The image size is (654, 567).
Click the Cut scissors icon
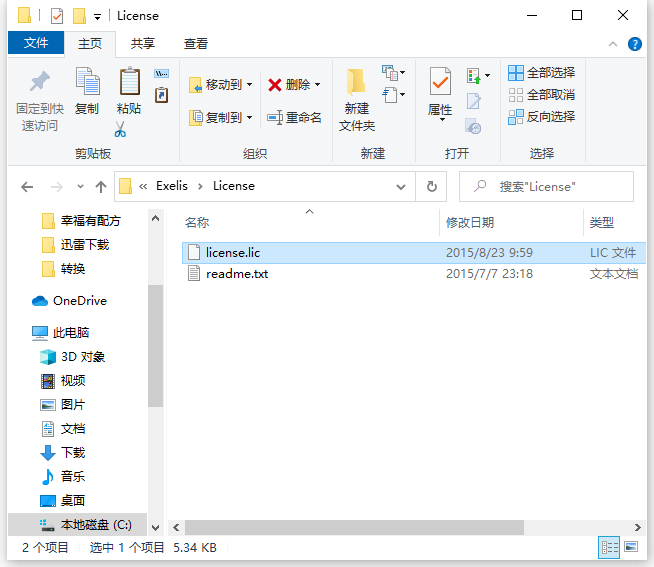pyautogui.click(x=120, y=129)
